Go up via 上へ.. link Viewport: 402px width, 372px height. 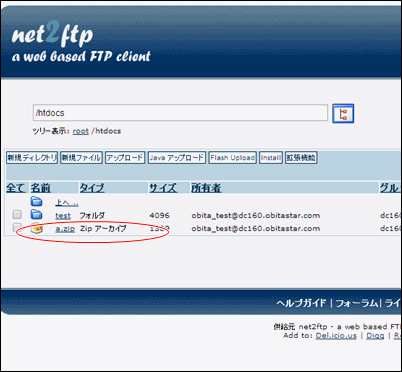coord(67,202)
